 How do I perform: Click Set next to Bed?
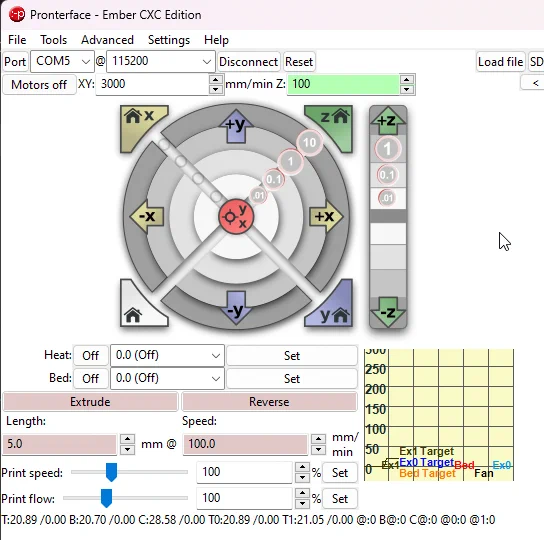(x=292, y=378)
